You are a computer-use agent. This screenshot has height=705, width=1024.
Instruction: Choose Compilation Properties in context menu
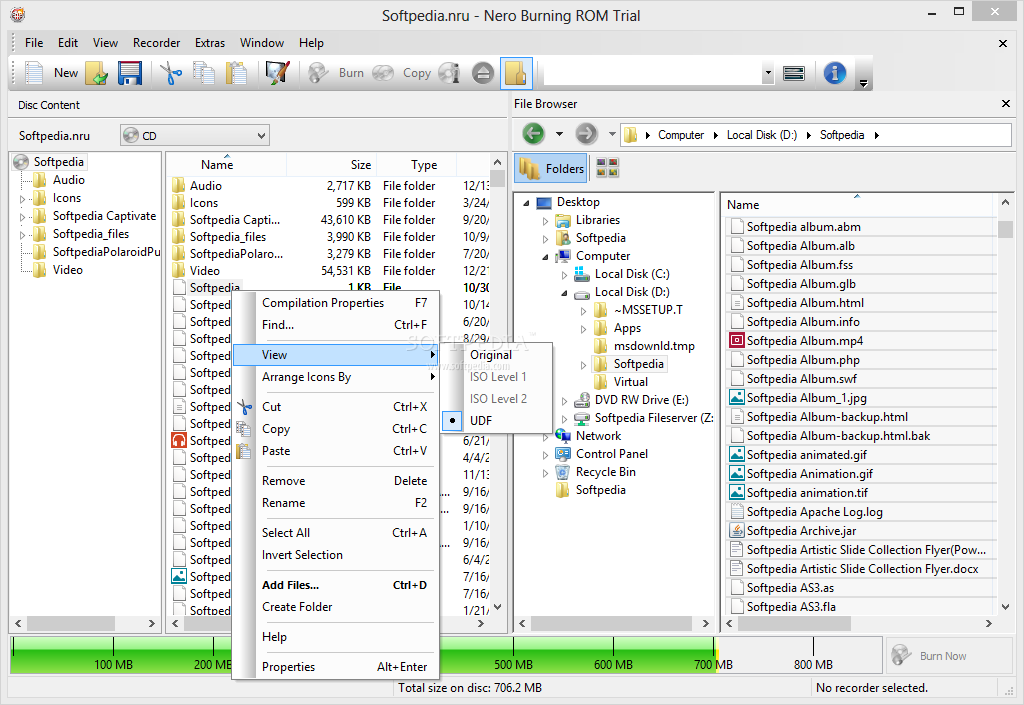tap(336, 303)
